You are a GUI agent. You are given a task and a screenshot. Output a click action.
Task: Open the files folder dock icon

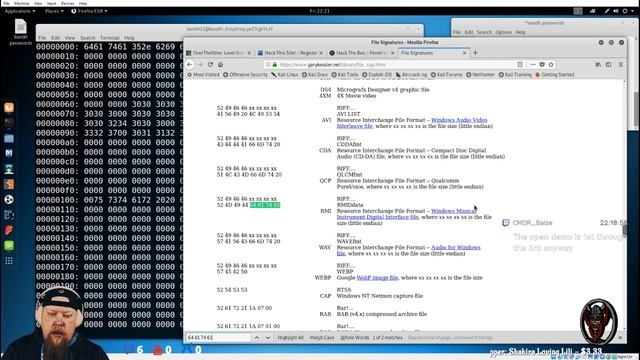(x=9, y=138)
